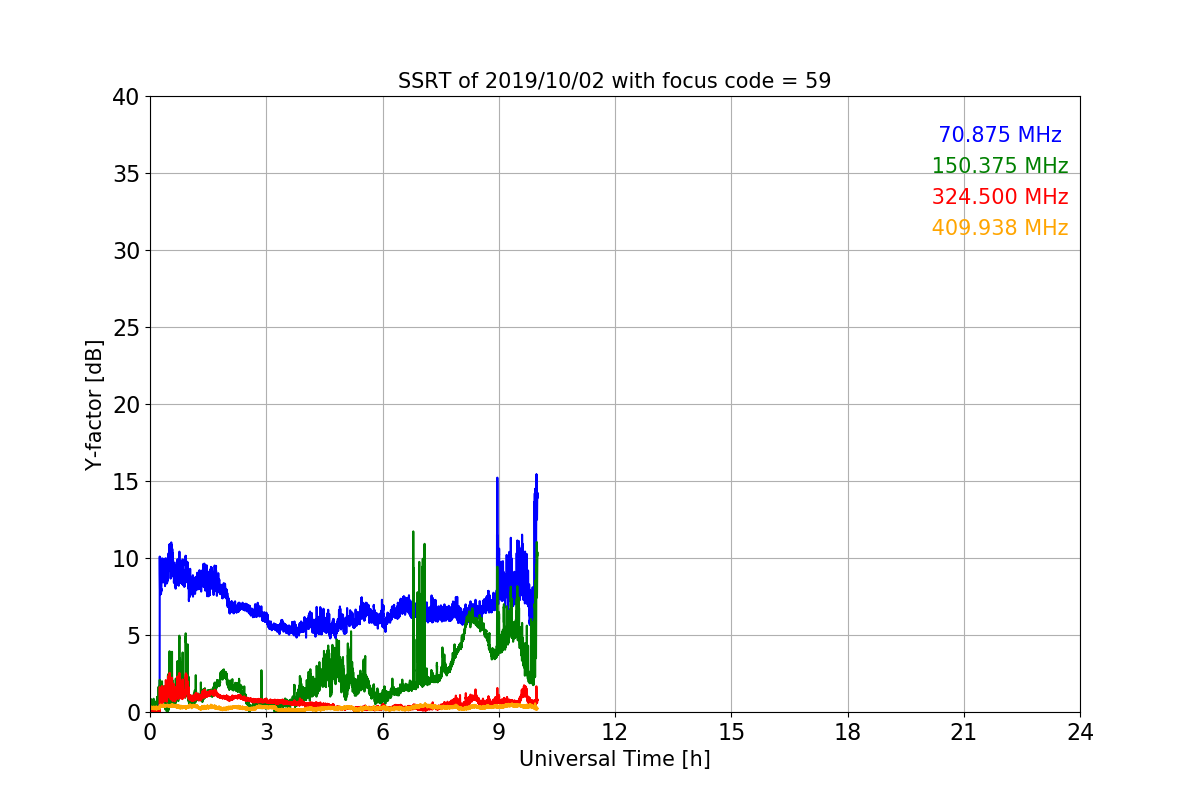Click the y-axis tick label 40
The width and height of the screenshot is (1200, 800).
click(x=125, y=97)
